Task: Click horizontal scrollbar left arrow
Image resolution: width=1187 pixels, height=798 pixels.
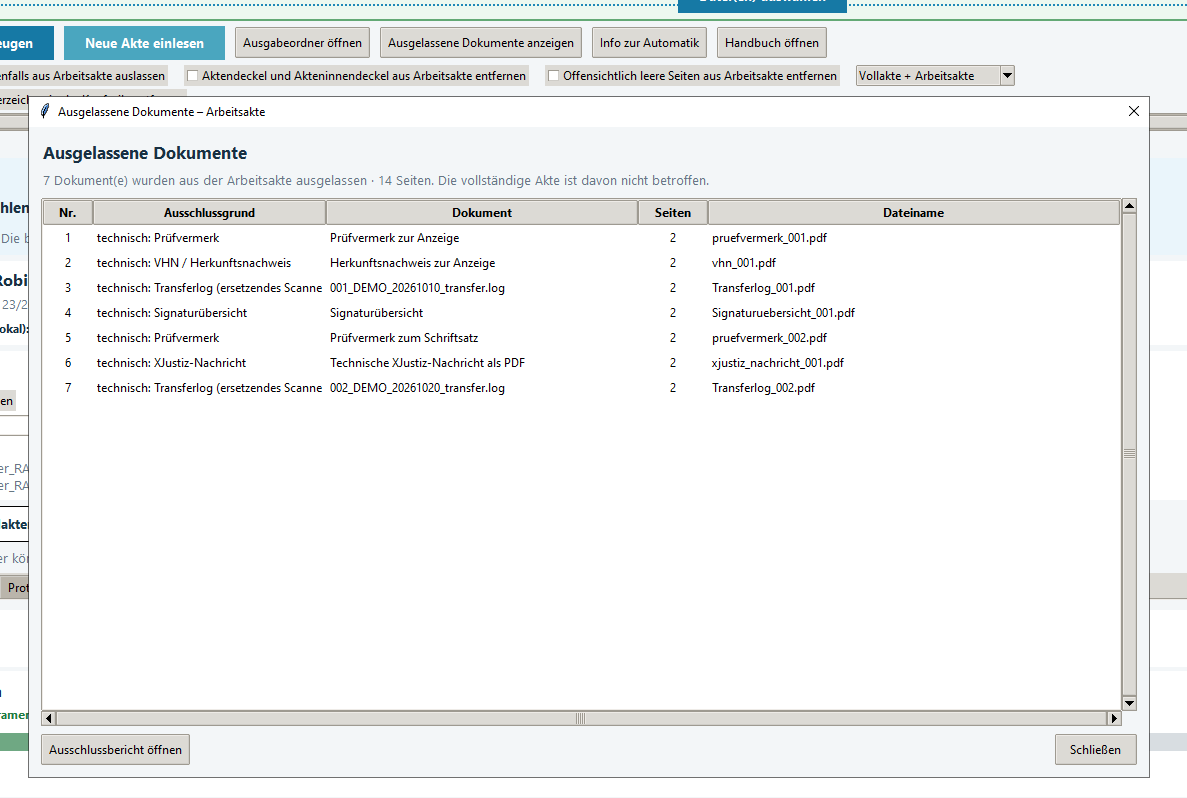Action: click(x=49, y=718)
